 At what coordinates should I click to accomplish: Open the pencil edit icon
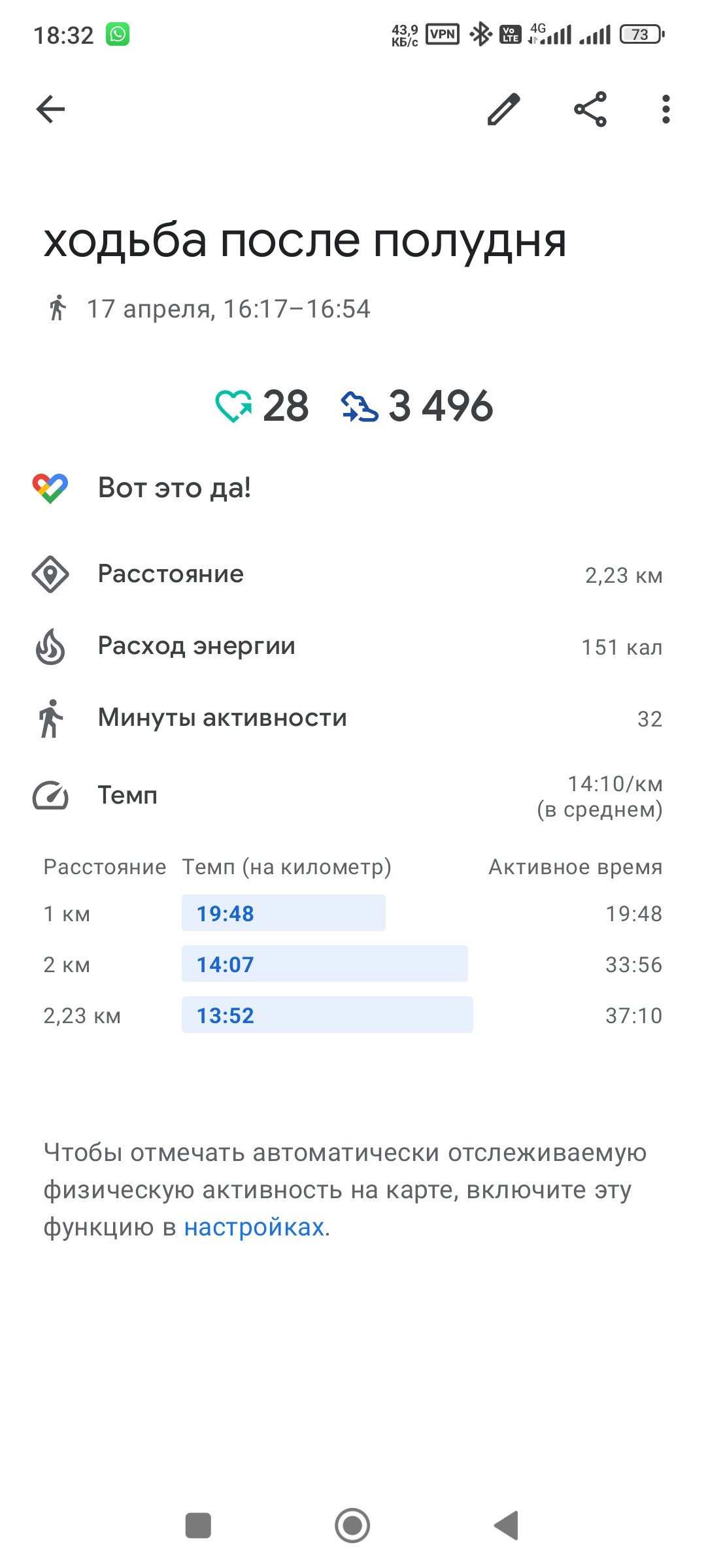pyautogui.click(x=504, y=109)
